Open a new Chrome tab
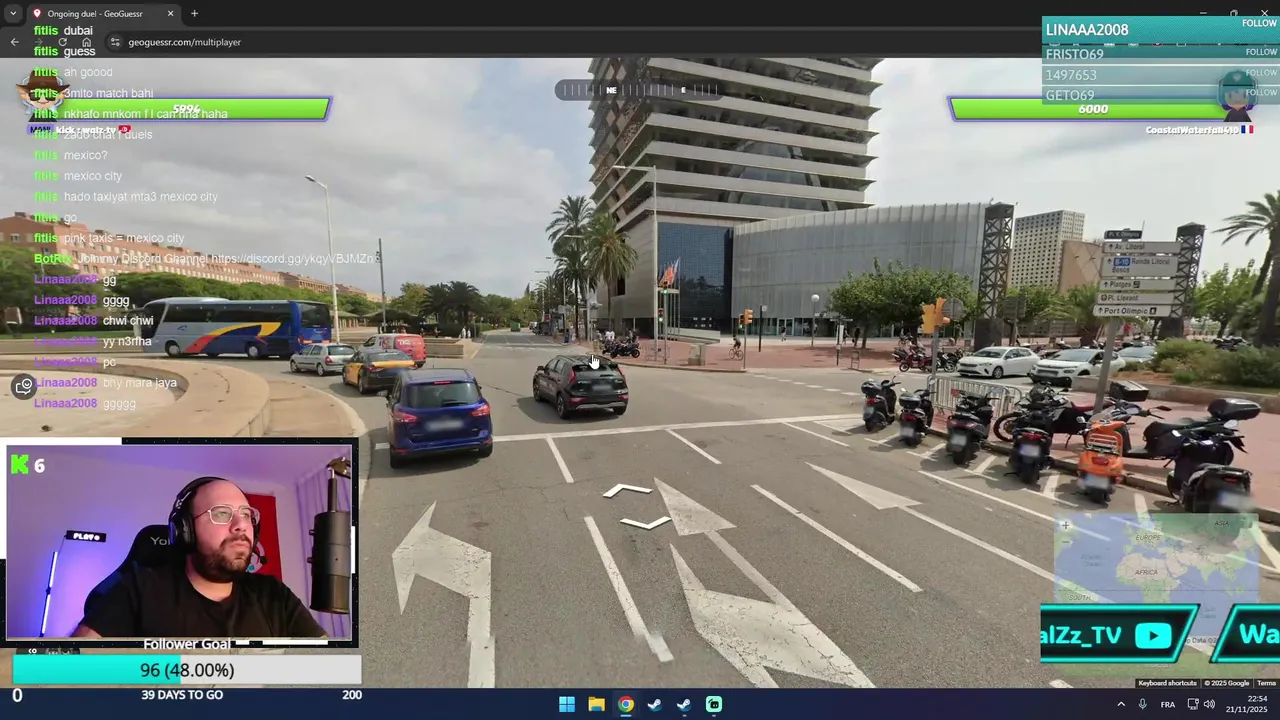 tap(194, 14)
